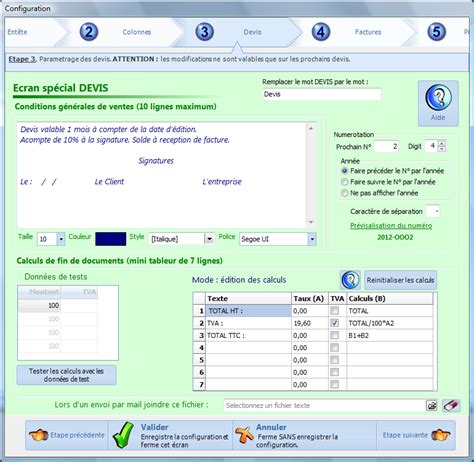Open help icon for calculation mode

click(350, 280)
